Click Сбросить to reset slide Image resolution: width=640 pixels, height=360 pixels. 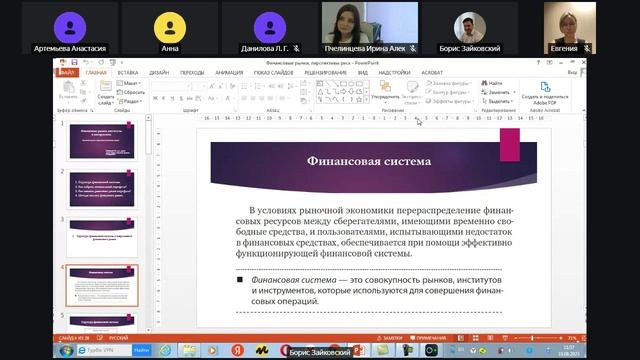tap(131, 92)
